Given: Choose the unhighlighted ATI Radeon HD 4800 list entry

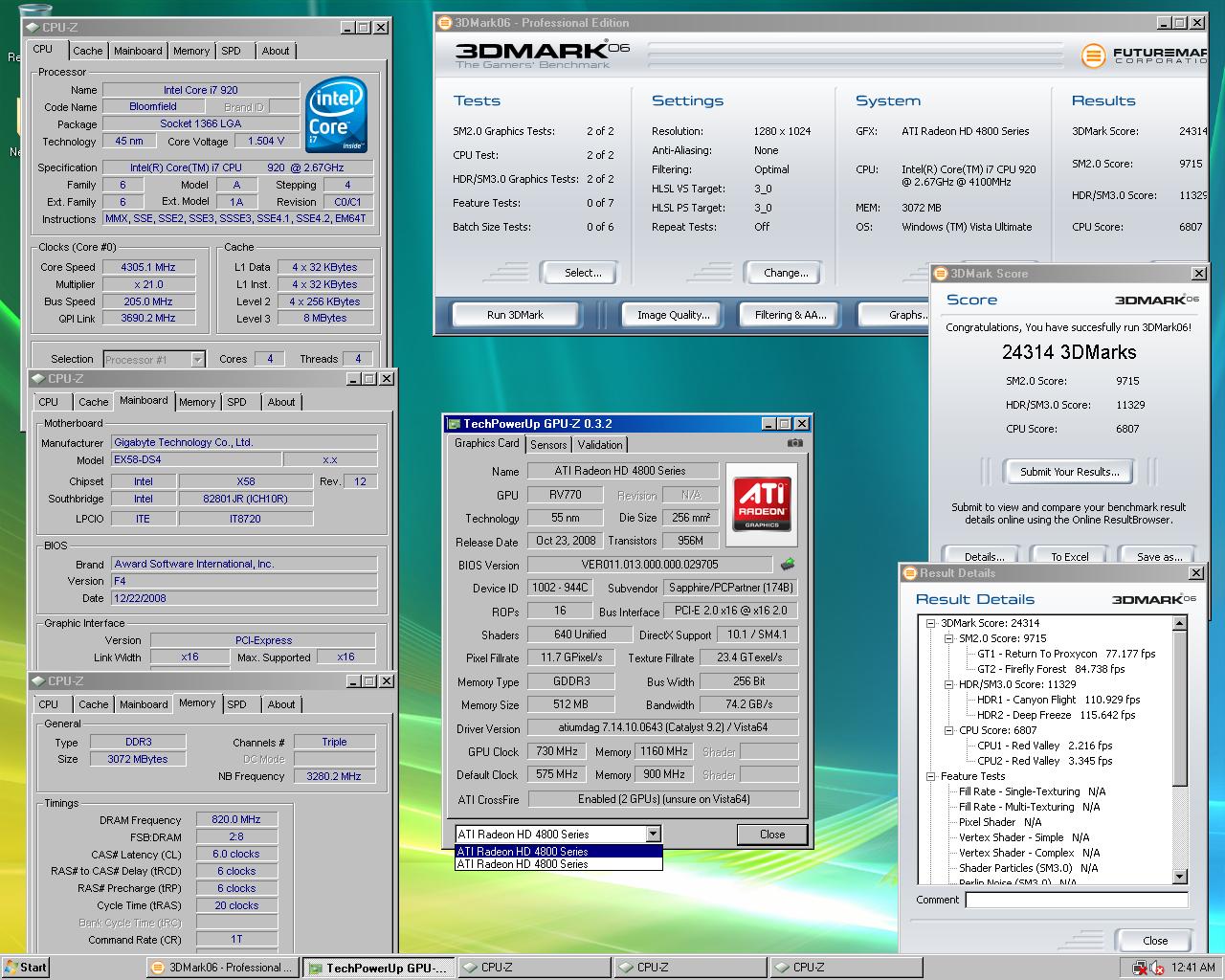Looking at the screenshot, I should tap(558, 864).
